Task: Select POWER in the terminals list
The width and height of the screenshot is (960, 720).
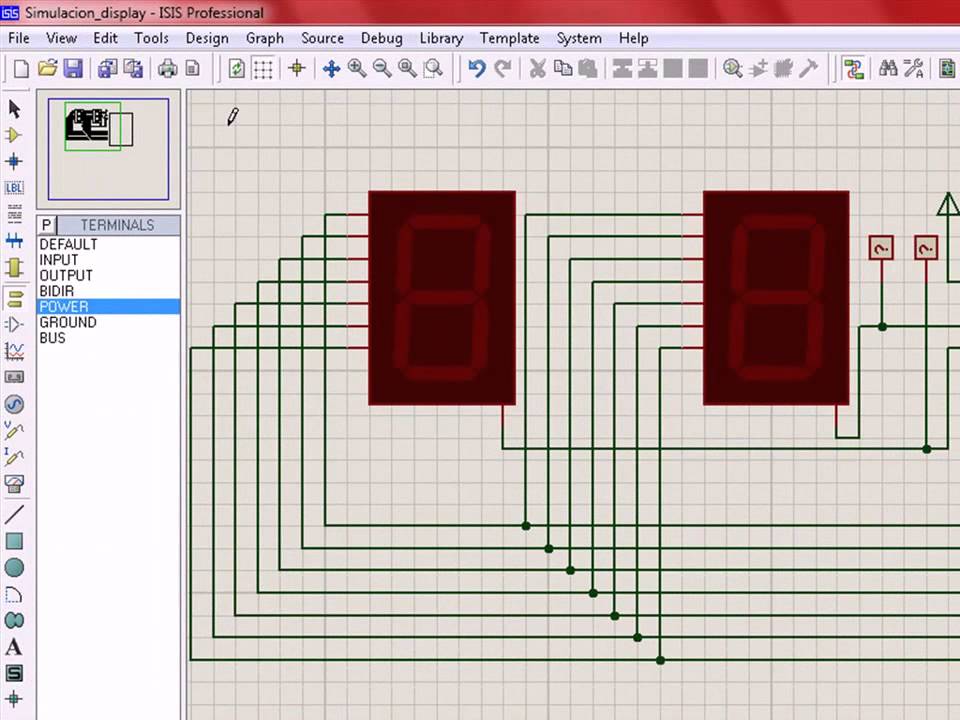Action: [x=109, y=307]
